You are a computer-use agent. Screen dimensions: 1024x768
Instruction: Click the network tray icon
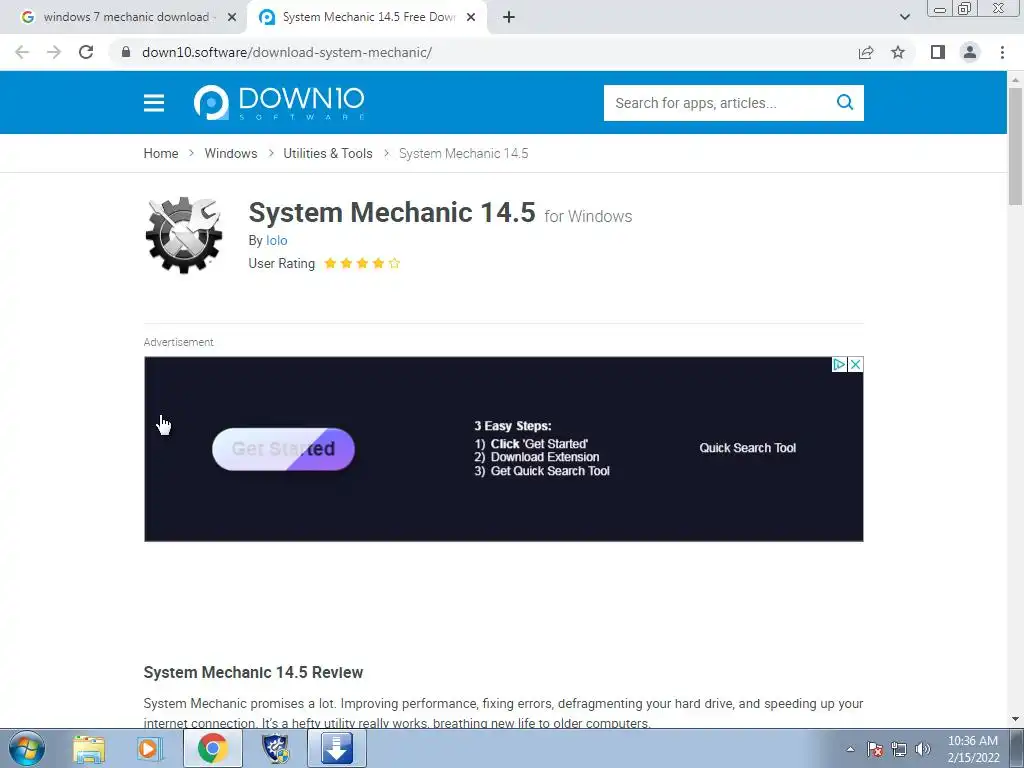(899, 749)
